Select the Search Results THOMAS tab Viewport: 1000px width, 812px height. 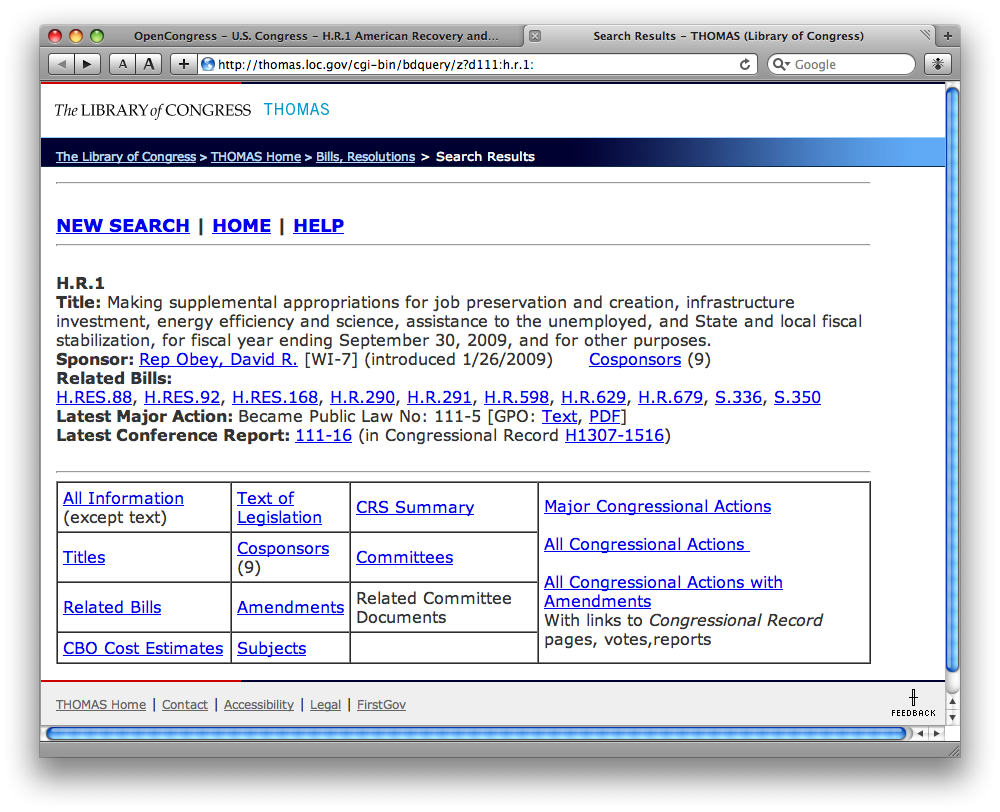tap(728, 36)
